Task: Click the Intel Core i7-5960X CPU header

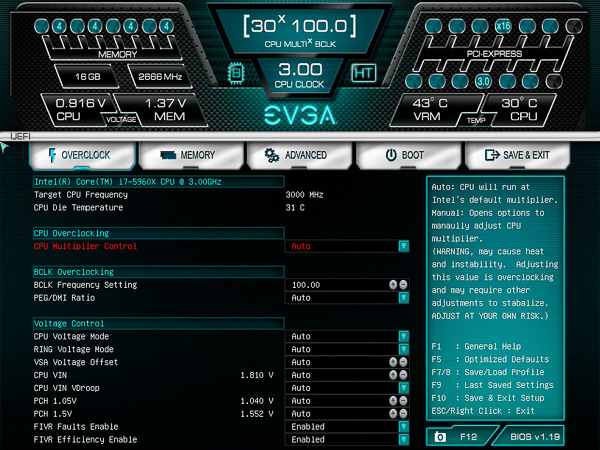Action: pos(158,182)
